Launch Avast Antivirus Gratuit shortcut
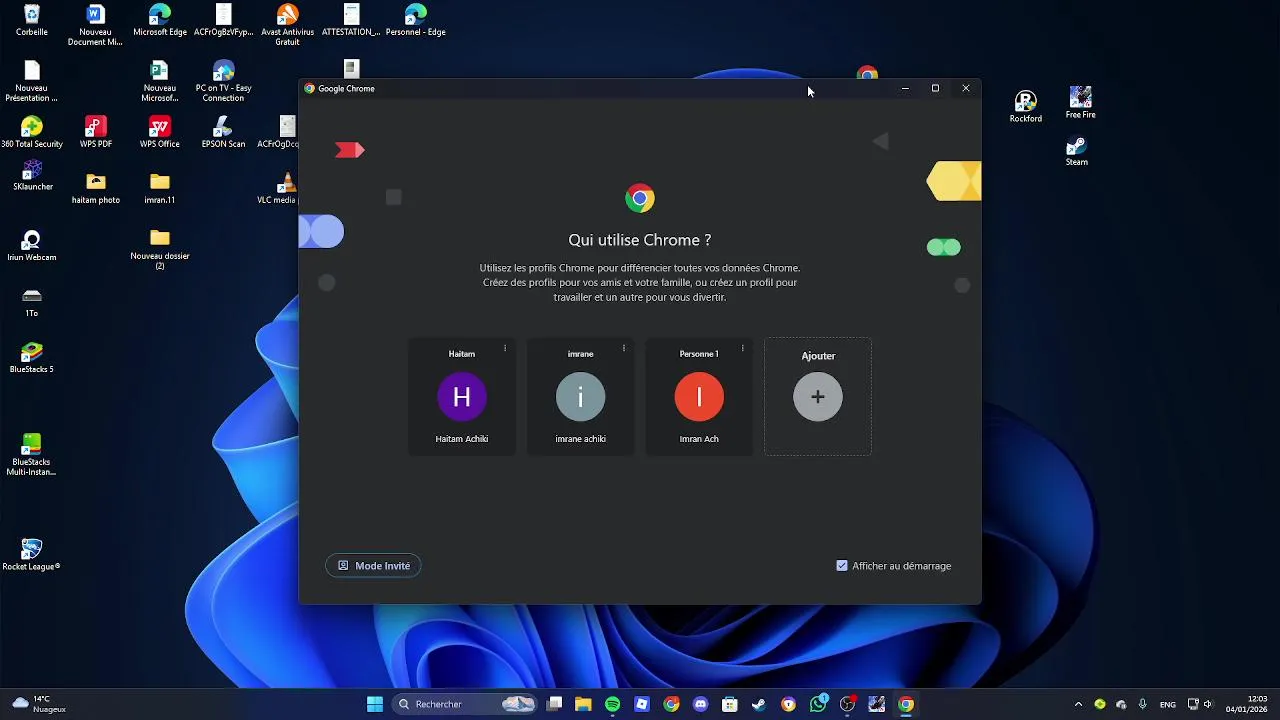 [x=287, y=24]
